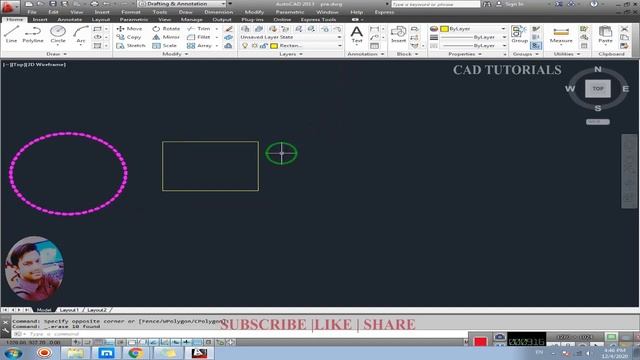The width and height of the screenshot is (640, 360).
Task: Switch to the Layout2 tab
Action: pyautogui.click(x=97, y=310)
